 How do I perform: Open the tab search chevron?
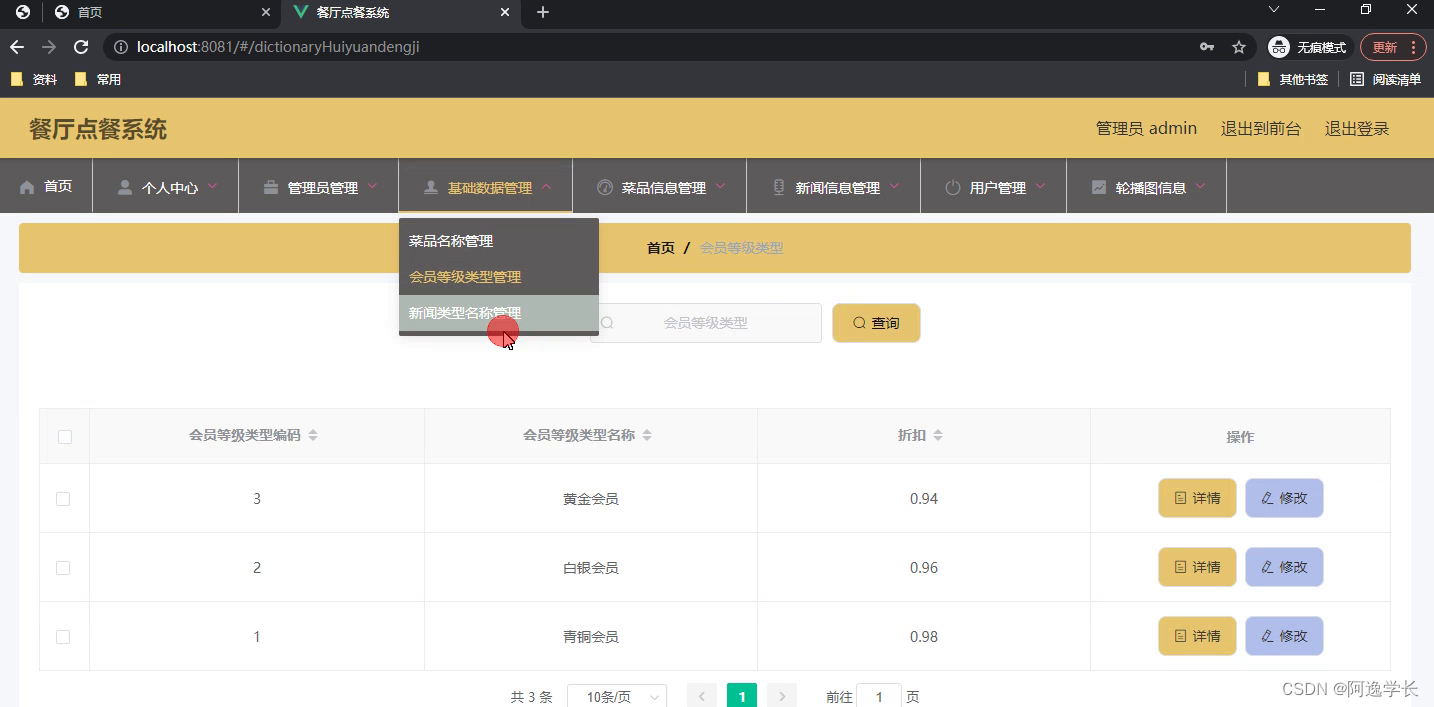click(x=1273, y=9)
